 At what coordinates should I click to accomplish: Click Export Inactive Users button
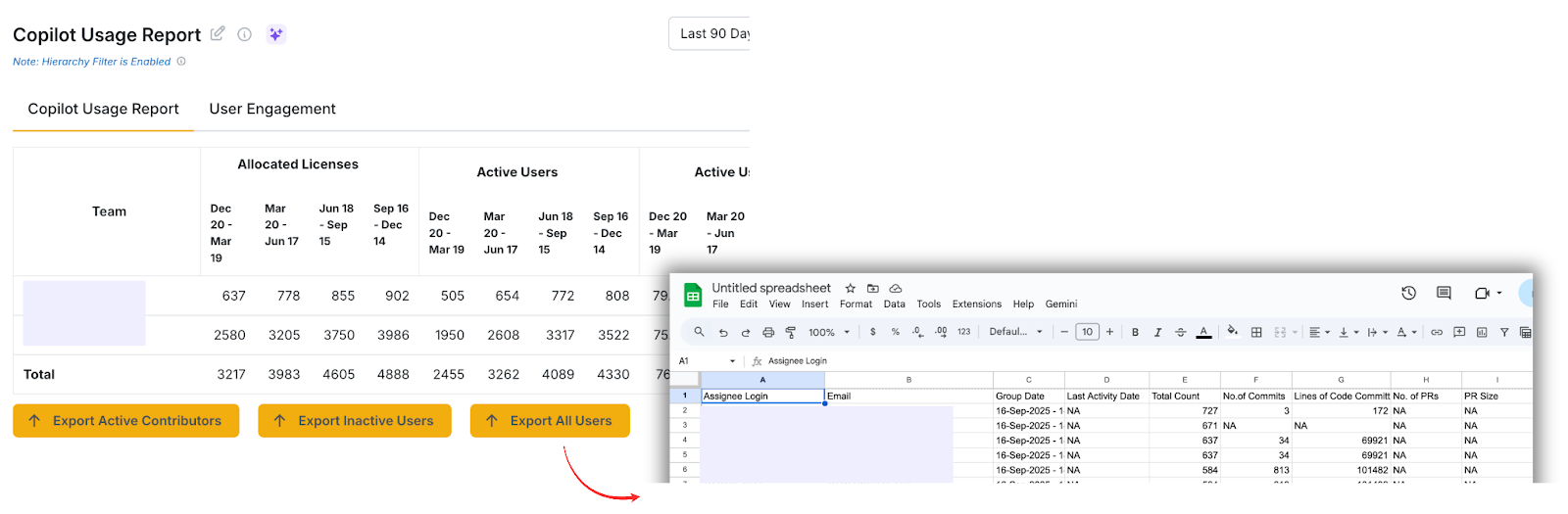point(355,421)
